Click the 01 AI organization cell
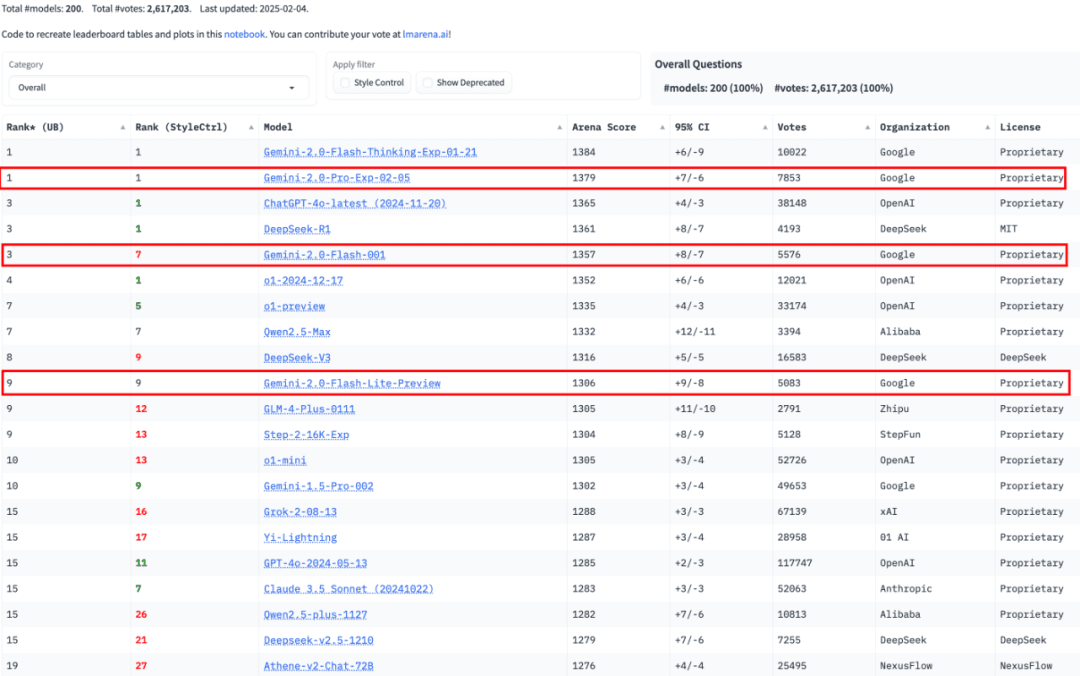 (x=894, y=537)
